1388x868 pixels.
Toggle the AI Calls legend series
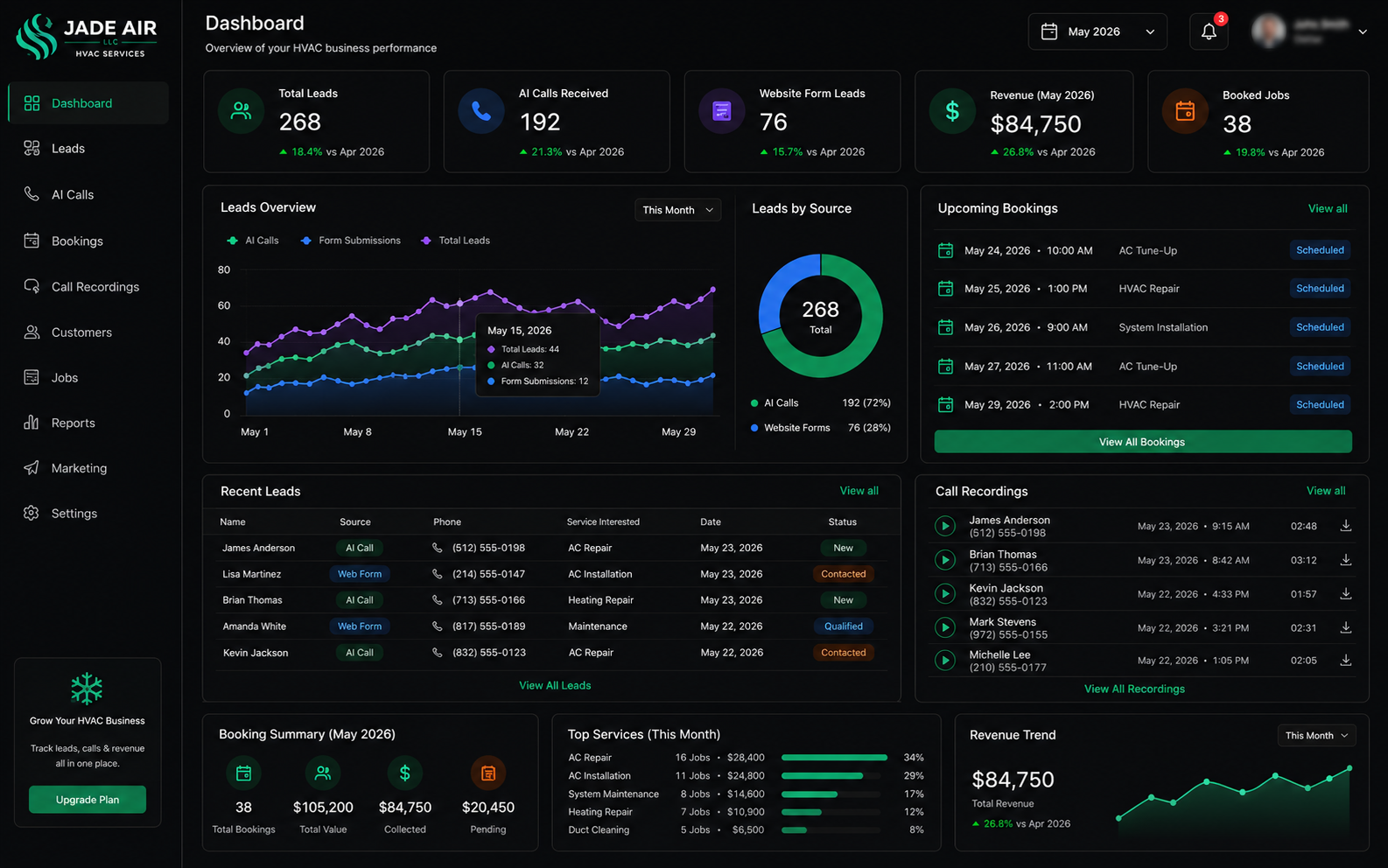click(x=252, y=241)
